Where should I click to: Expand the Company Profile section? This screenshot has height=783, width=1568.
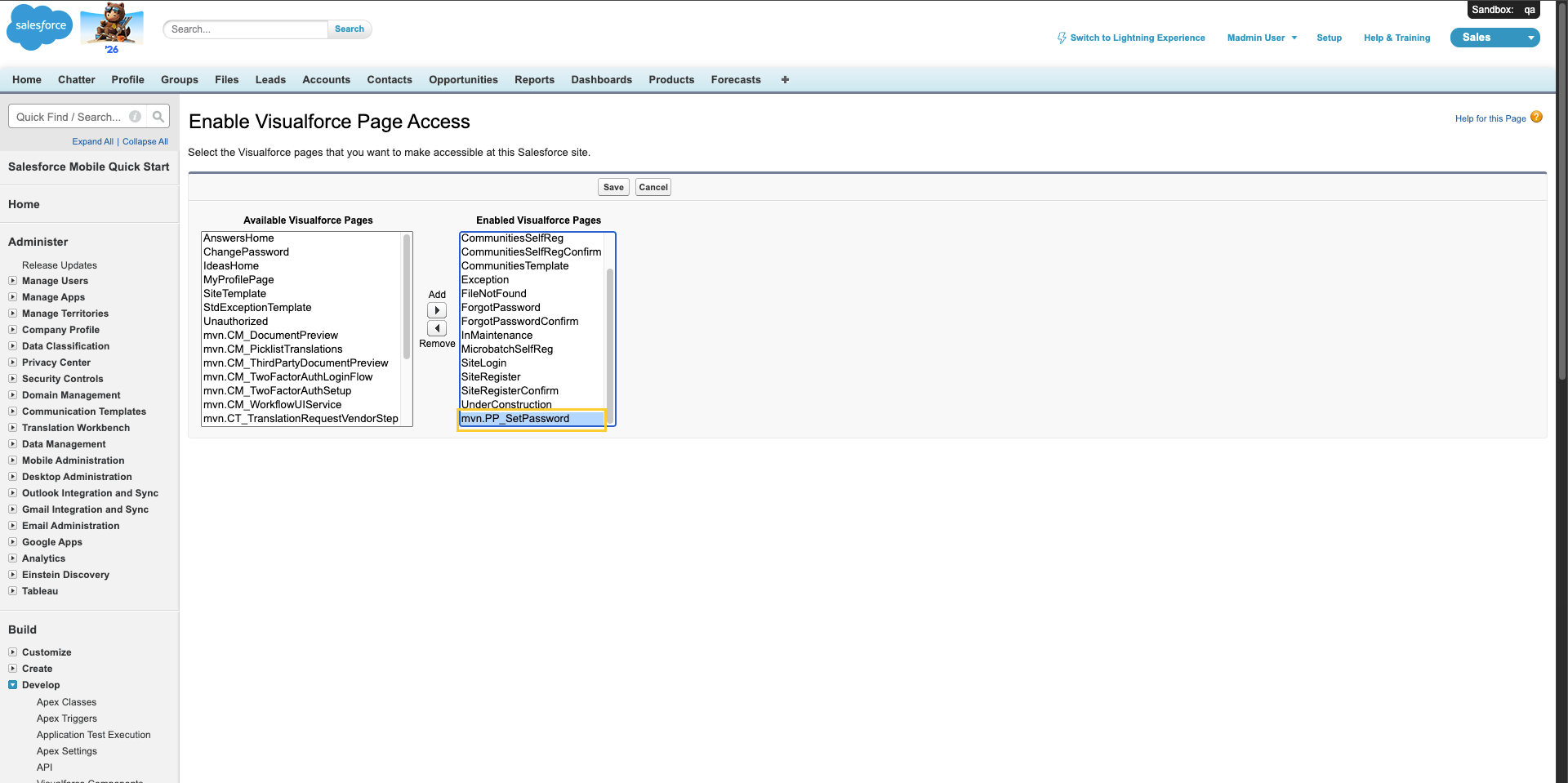13,329
